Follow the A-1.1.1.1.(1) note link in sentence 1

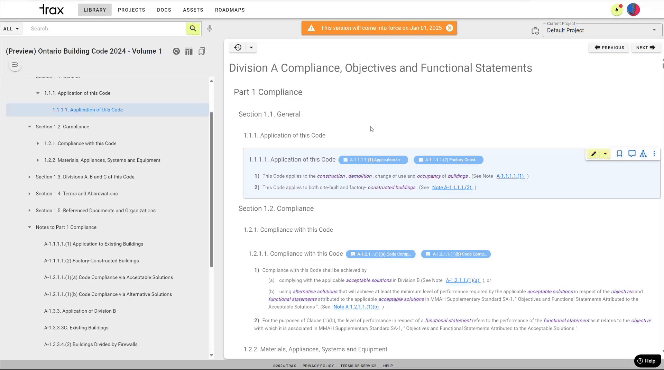click(x=510, y=176)
